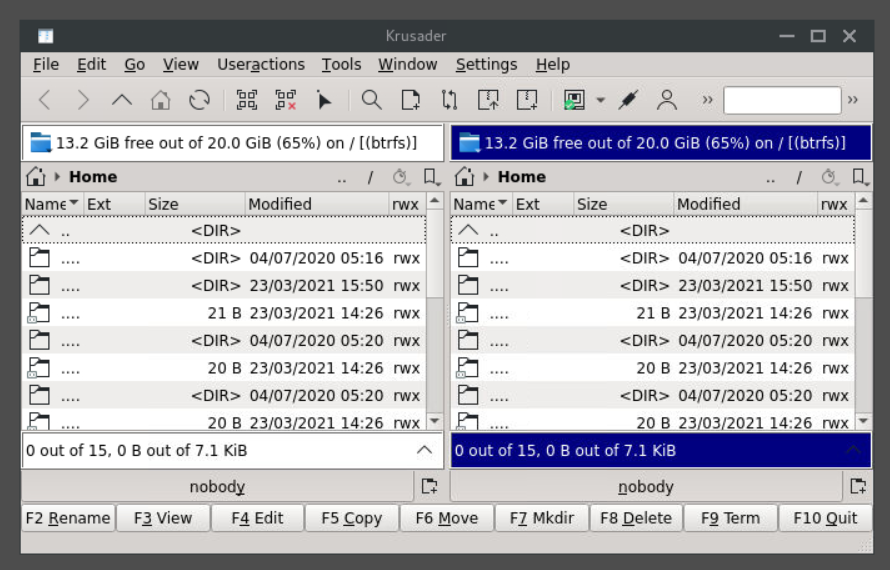Image resolution: width=890 pixels, height=570 pixels.
Task: Click the New File toolbar icon
Action: [410, 100]
